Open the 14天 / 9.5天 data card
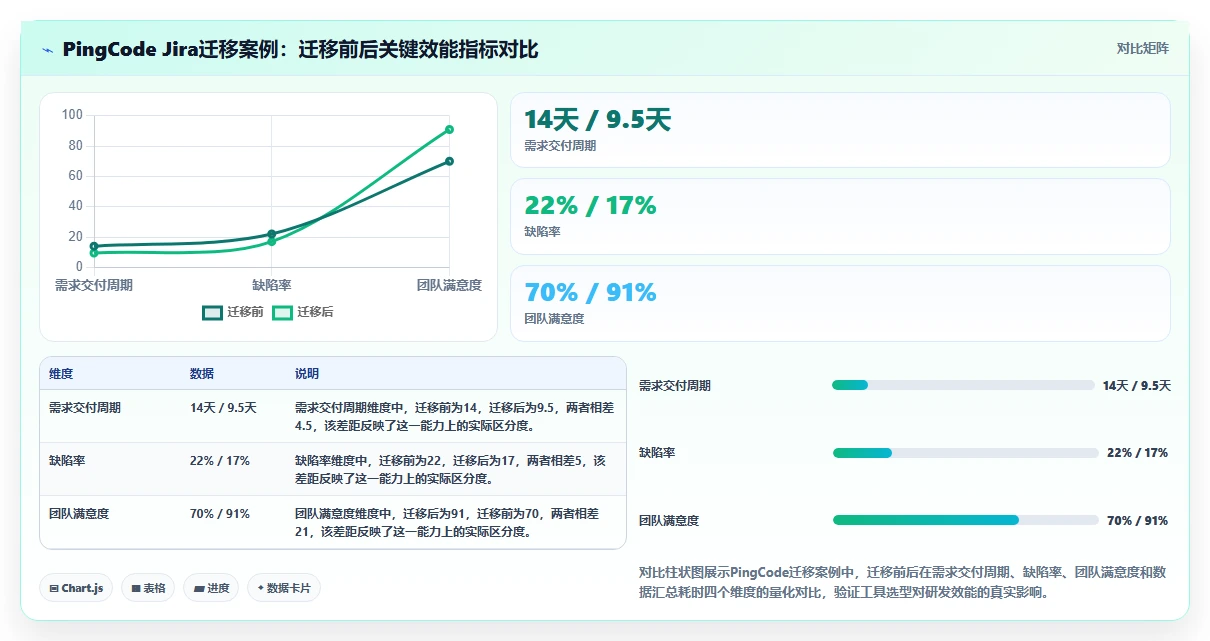 pos(840,130)
